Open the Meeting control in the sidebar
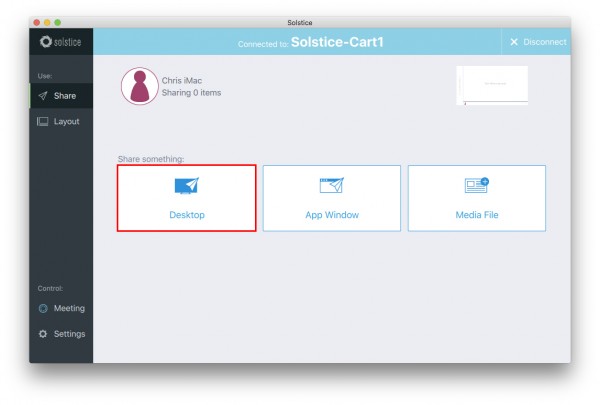 (x=61, y=308)
